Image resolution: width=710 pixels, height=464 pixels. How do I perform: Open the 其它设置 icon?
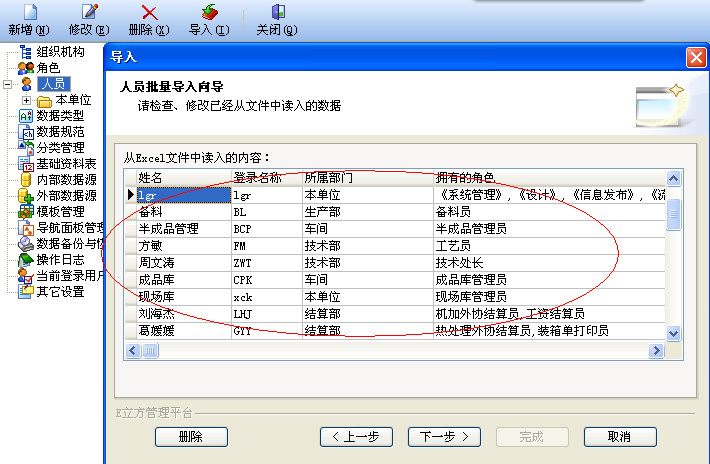[26, 292]
